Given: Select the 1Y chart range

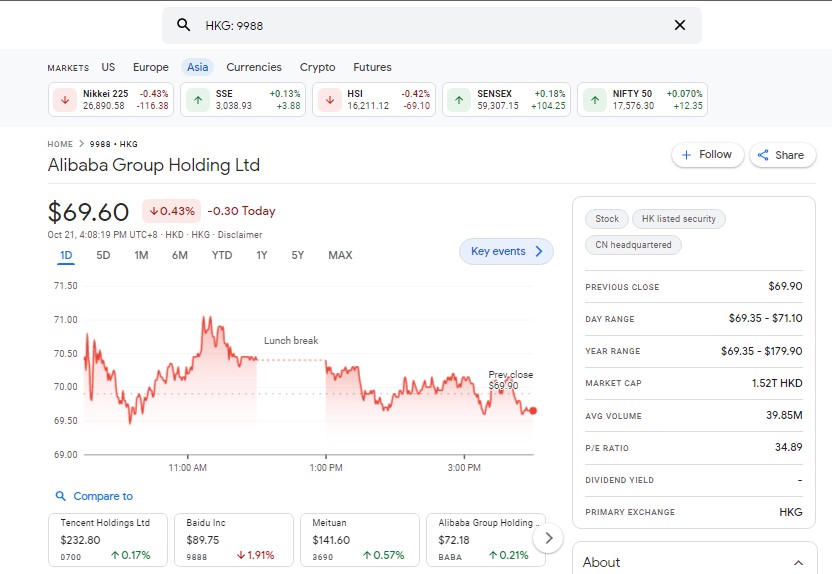Looking at the screenshot, I should pyautogui.click(x=262, y=255).
